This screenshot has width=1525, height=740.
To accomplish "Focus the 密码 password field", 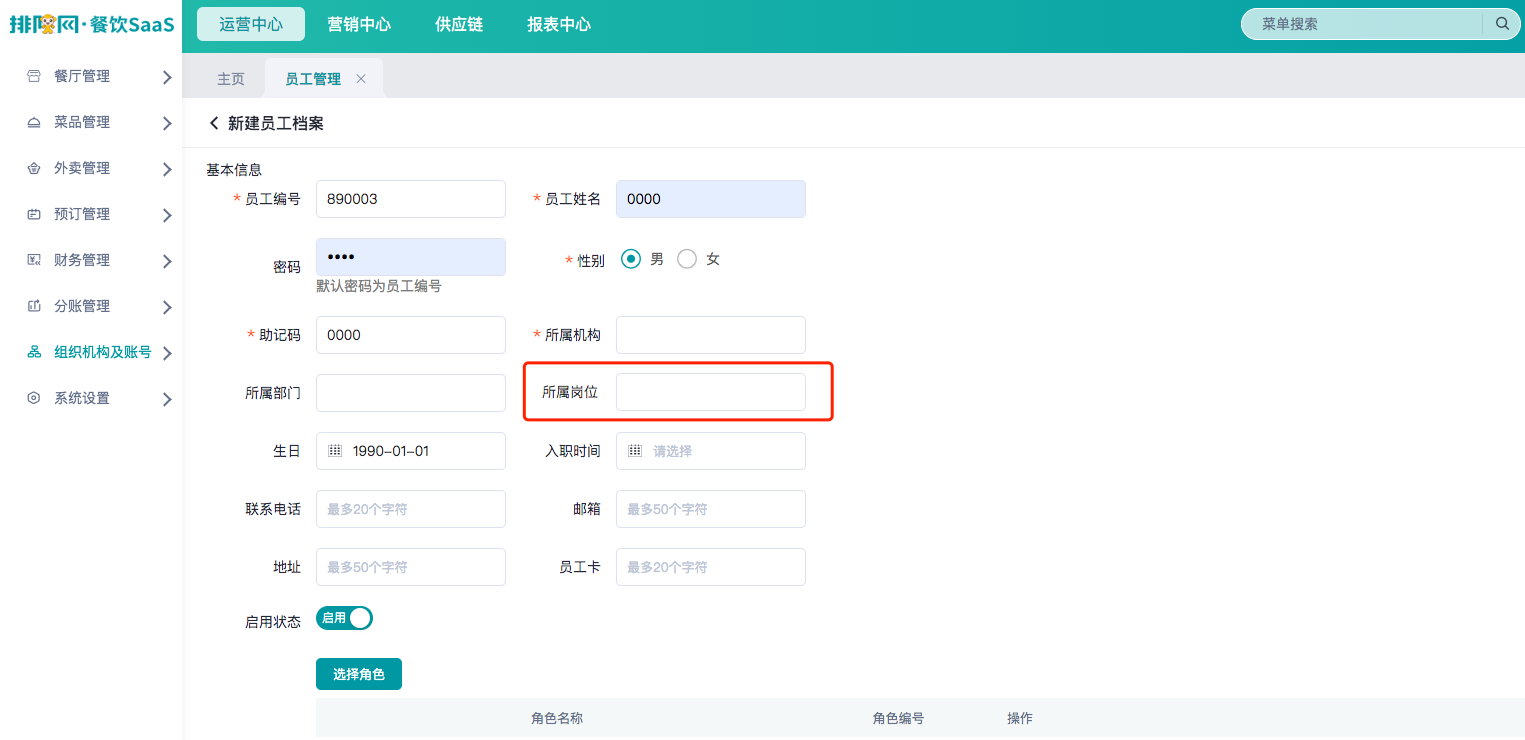I will pos(411,257).
